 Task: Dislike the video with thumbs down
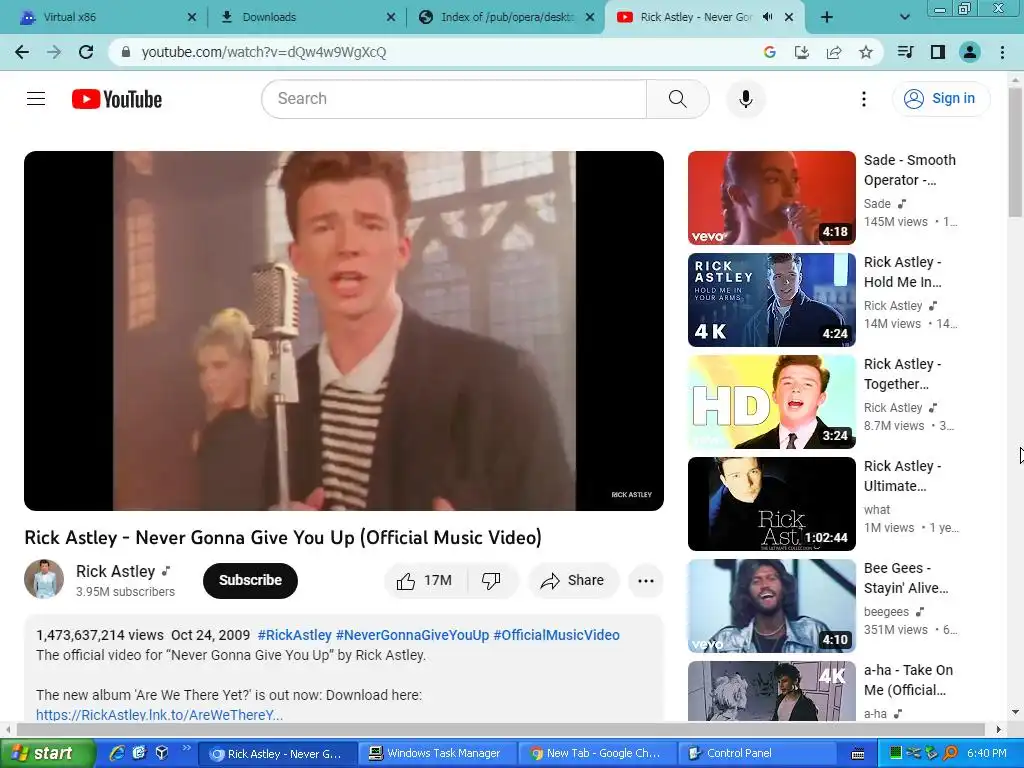click(492, 581)
